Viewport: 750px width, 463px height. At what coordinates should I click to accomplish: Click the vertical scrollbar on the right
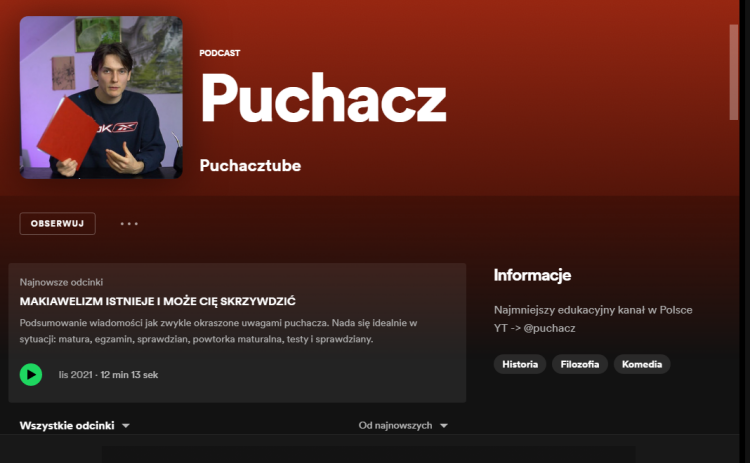pos(735,70)
